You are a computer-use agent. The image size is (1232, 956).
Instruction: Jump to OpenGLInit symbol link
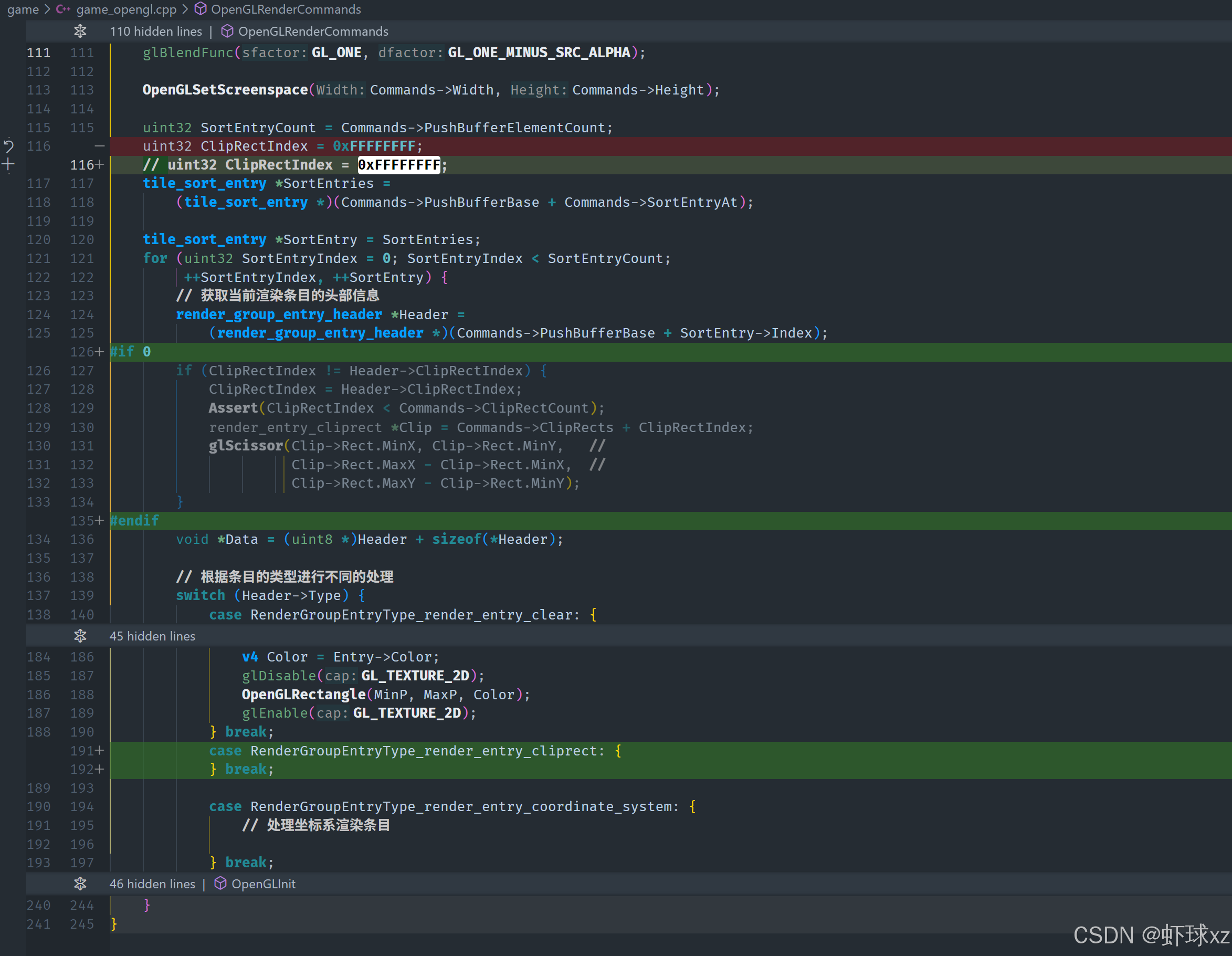click(x=264, y=884)
